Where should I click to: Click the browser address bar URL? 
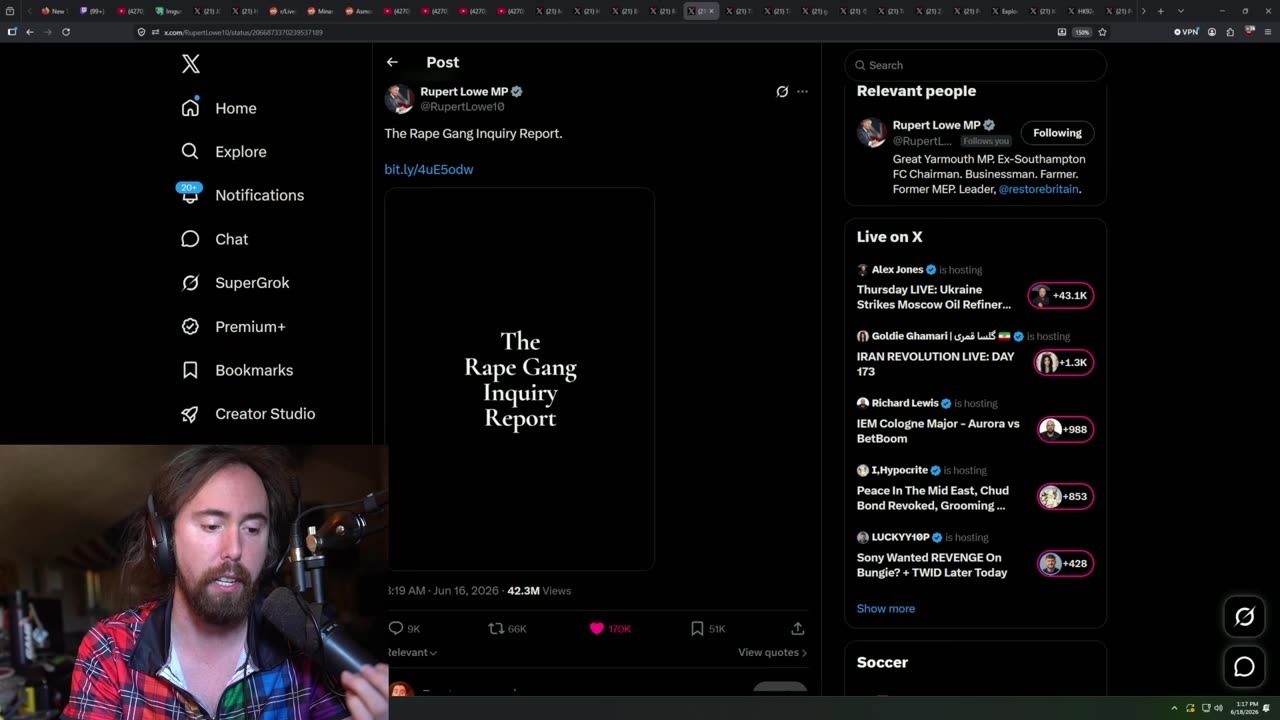coord(243,32)
